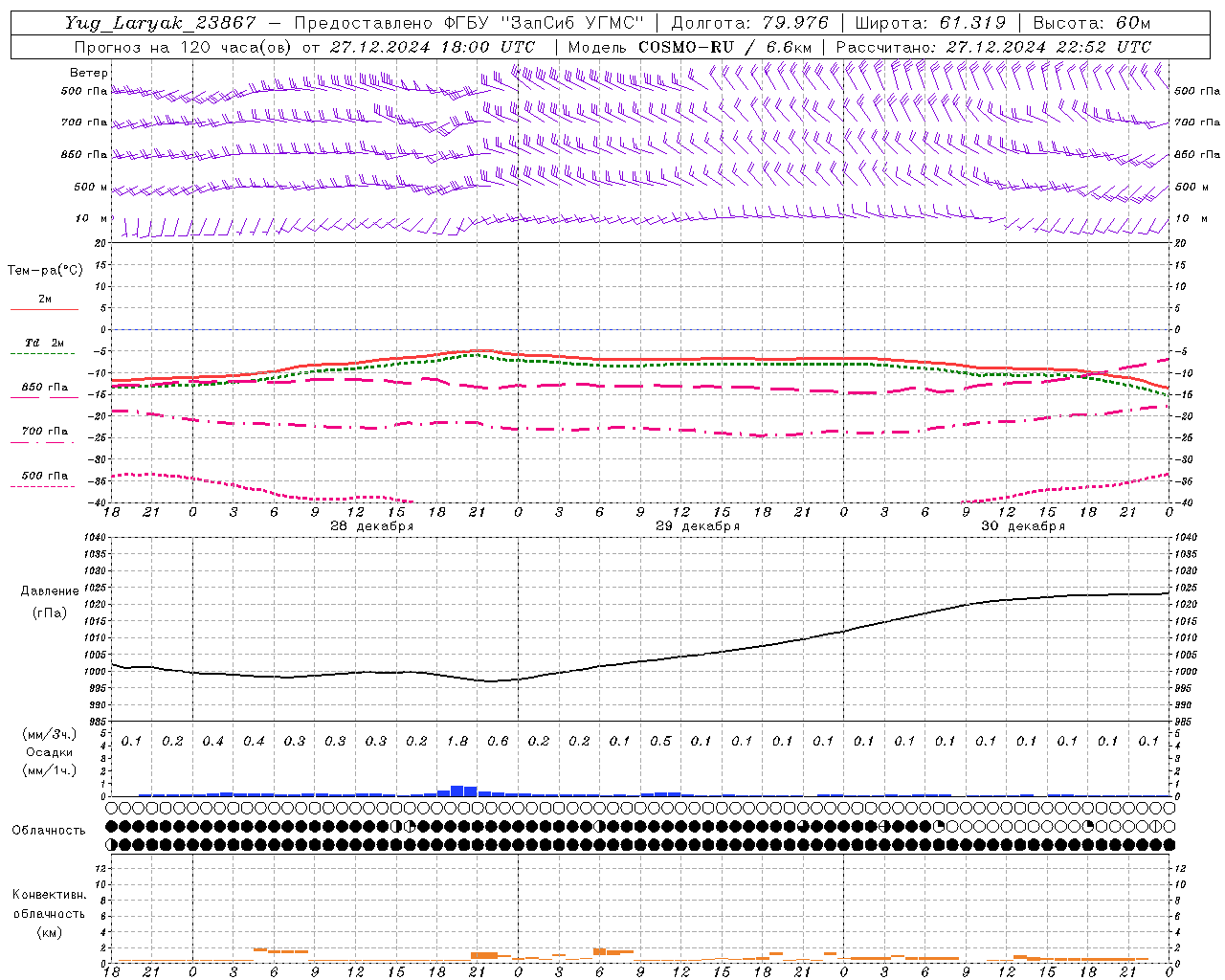Click the "(км)" units label under облачность
The image size is (1225, 980).
50,932
